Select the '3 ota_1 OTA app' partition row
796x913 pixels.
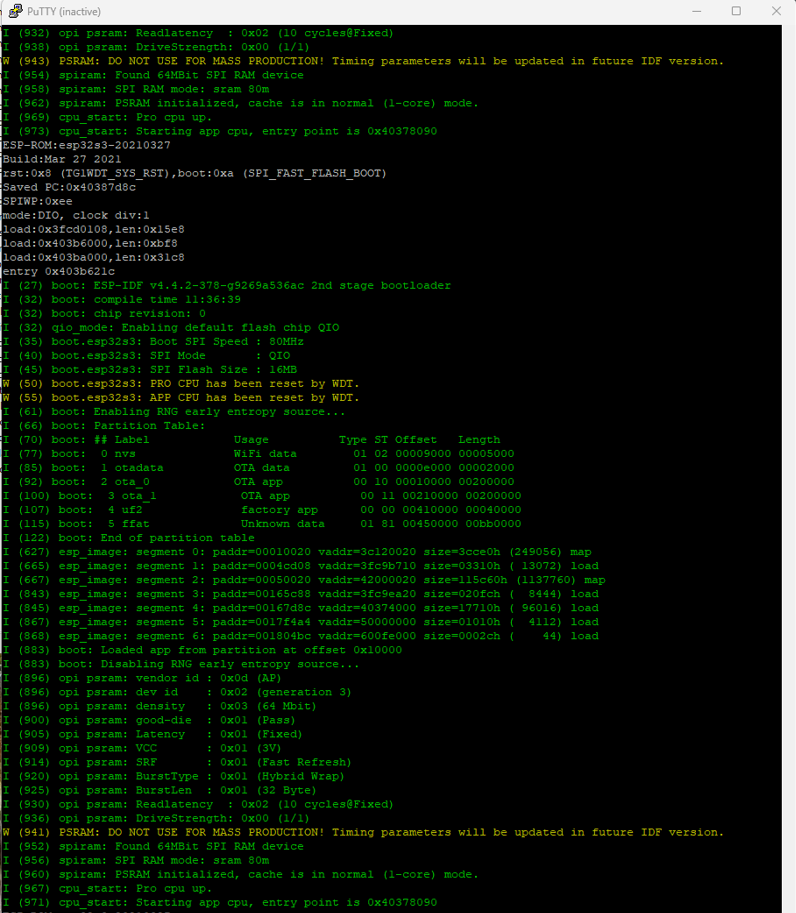coord(262,496)
